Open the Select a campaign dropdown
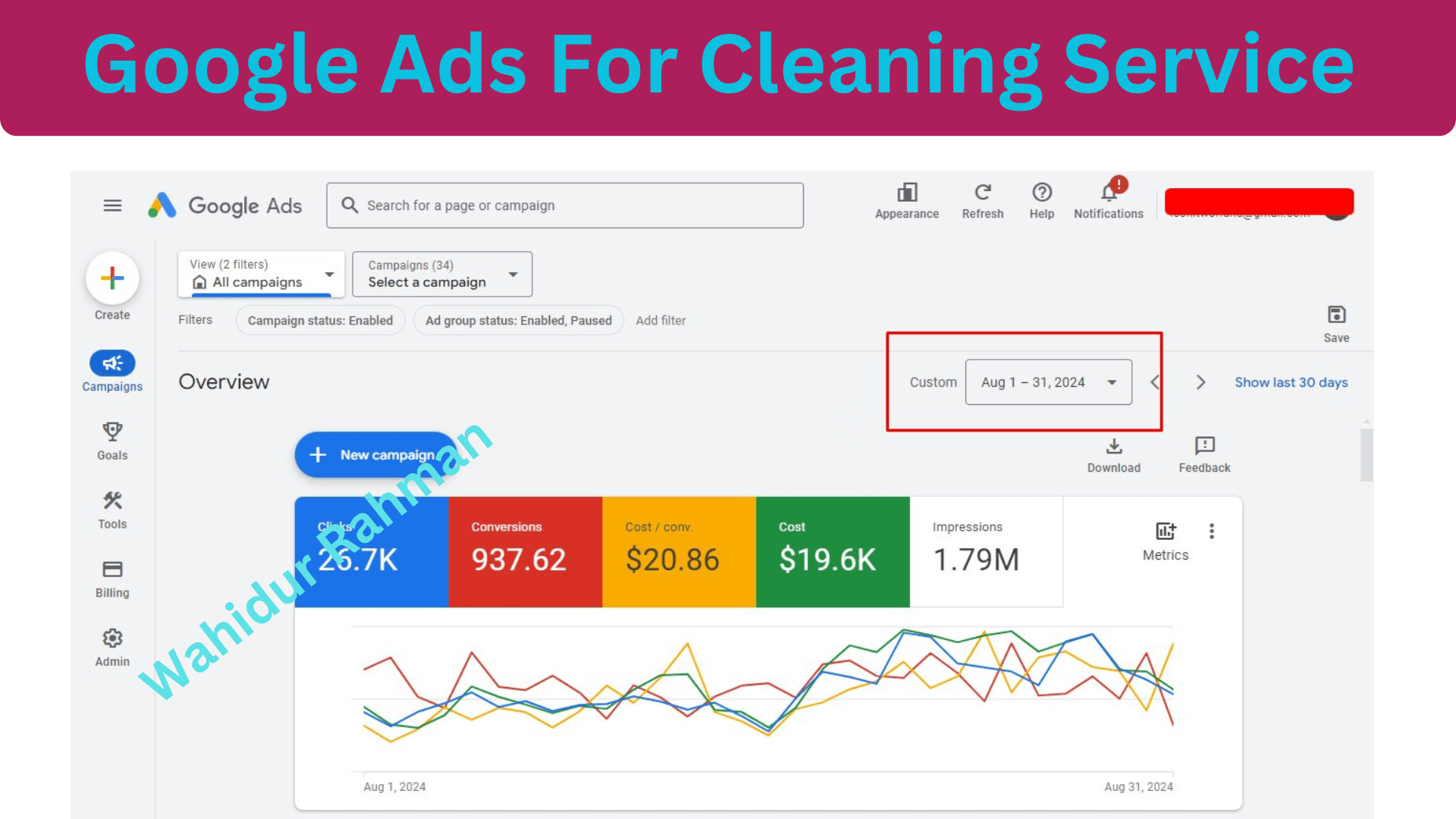The image size is (1456, 819). tap(442, 274)
